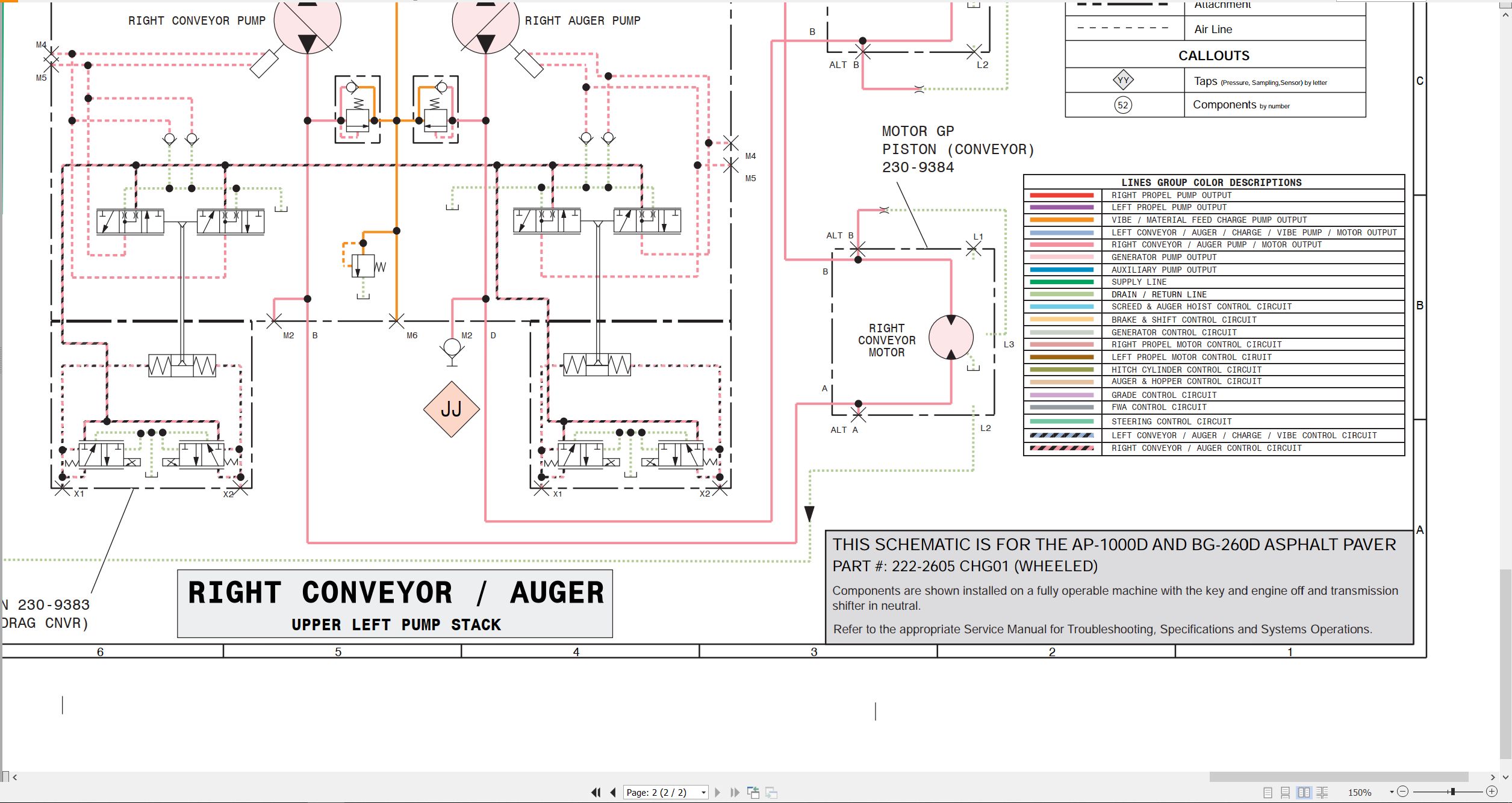Click the 'L3' port label near motor
Image resolution: width=1512 pixels, height=803 pixels.
click(1009, 345)
